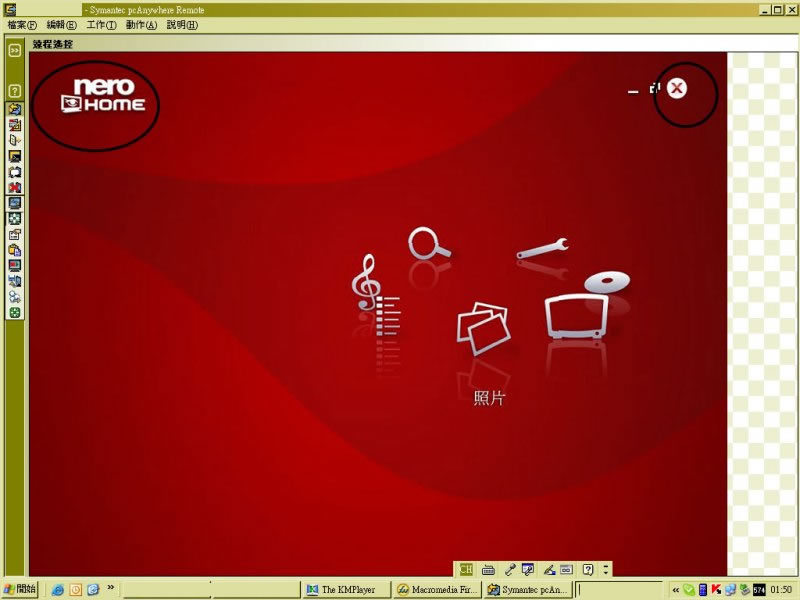Click the blue phone tray icon

(703, 590)
